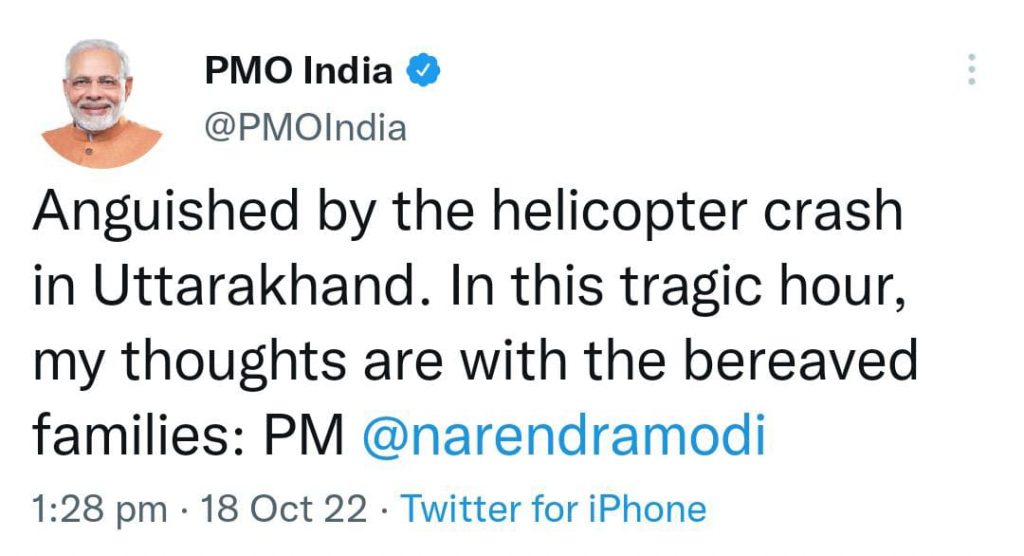The height and width of the screenshot is (556, 1024).
Task: Click the Twitter for iPhone source link
Action: click(x=553, y=510)
